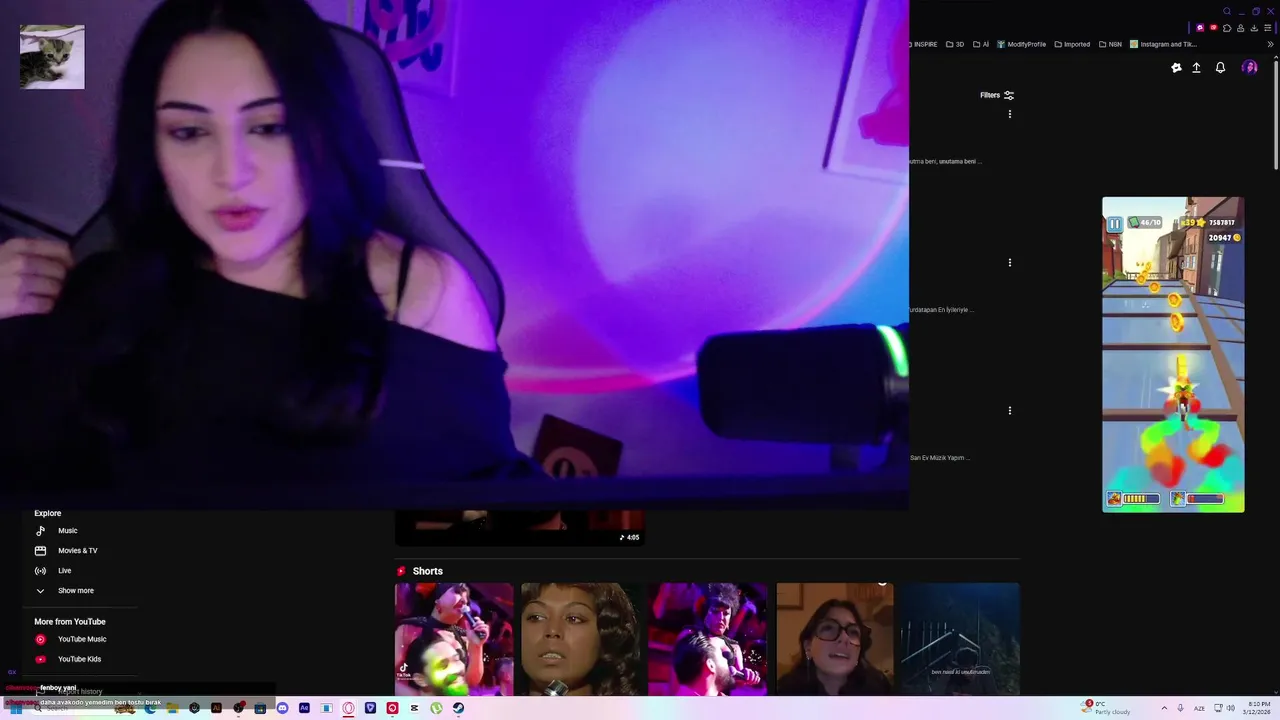Open the search Filters control
The height and width of the screenshot is (720, 1280).
tap(997, 95)
